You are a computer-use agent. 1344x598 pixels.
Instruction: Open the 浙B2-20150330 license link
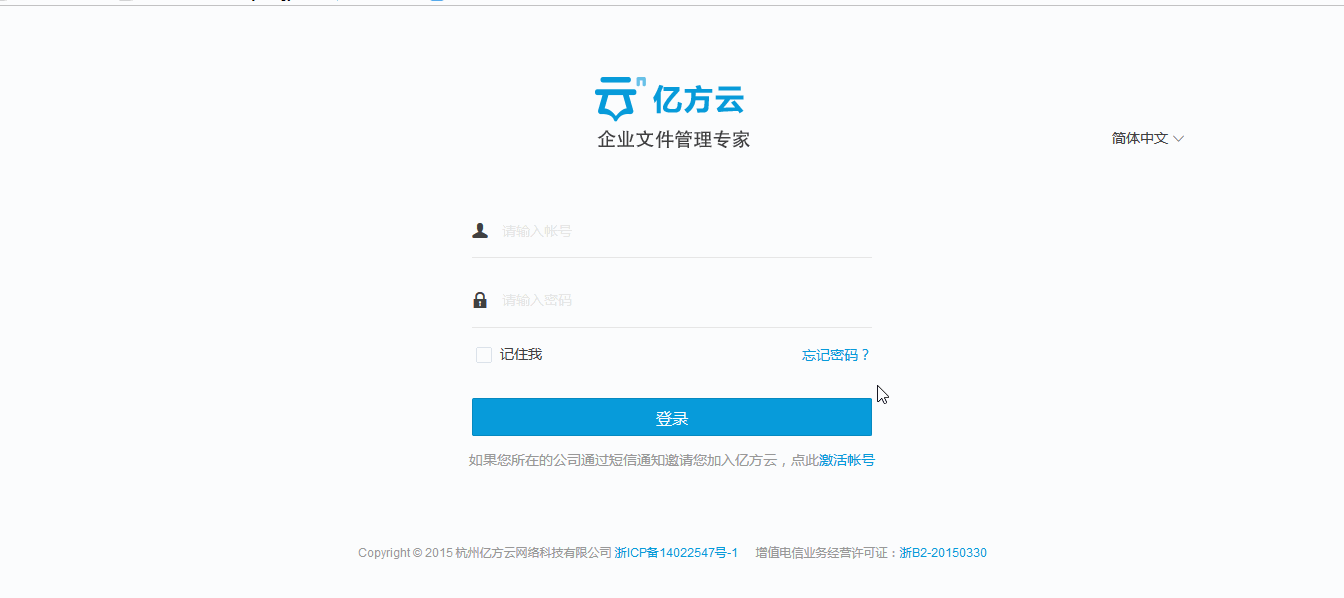point(943,553)
